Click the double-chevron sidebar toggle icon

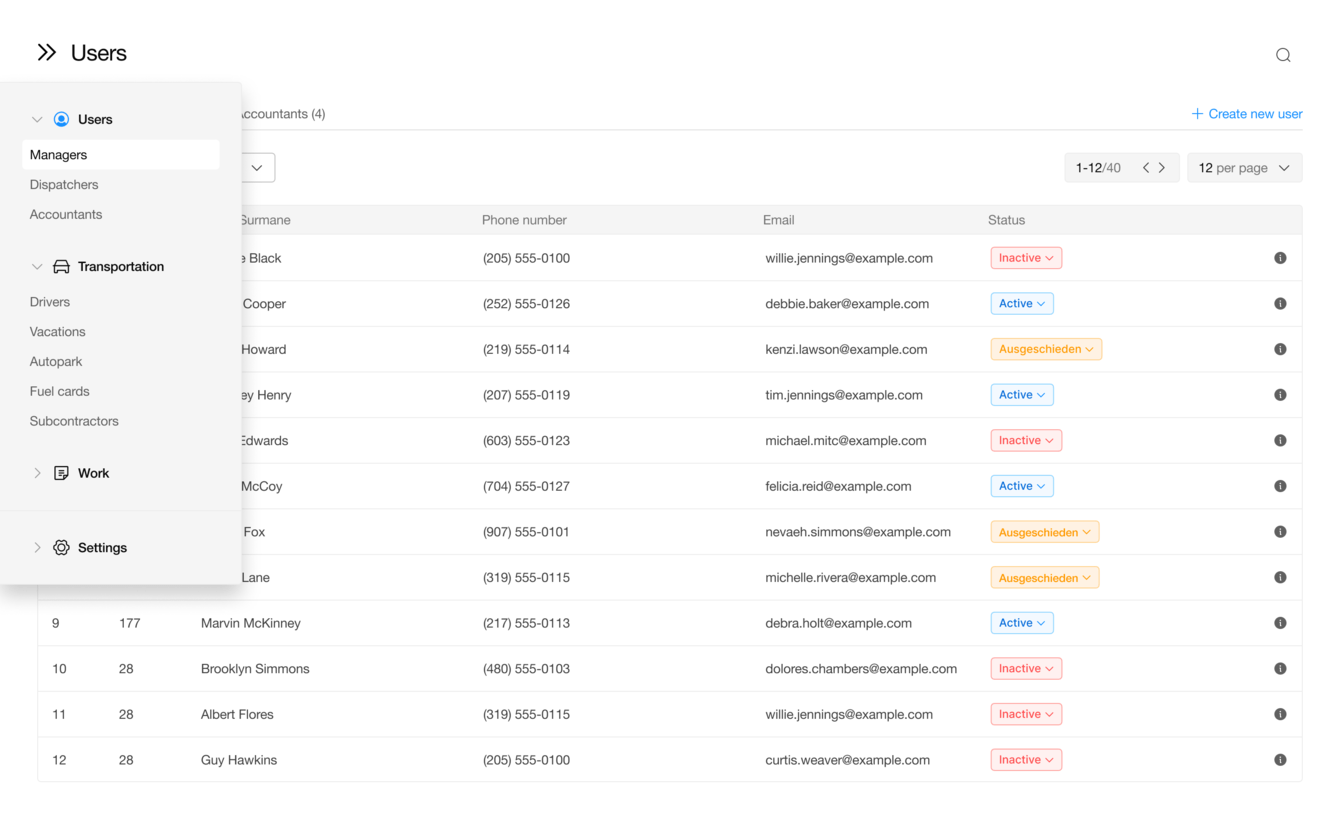coord(46,53)
